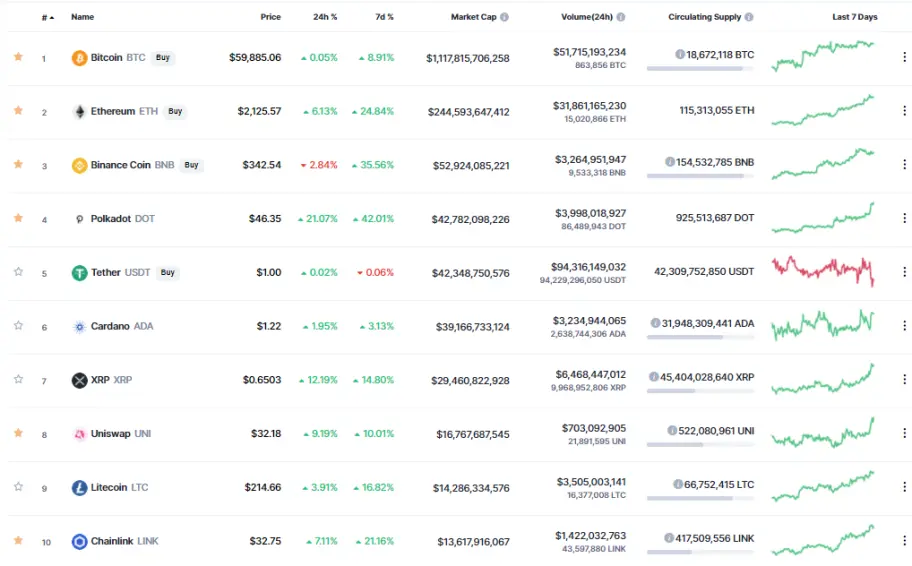Click the Chainlink circulating supply progress bar

tap(700, 552)
